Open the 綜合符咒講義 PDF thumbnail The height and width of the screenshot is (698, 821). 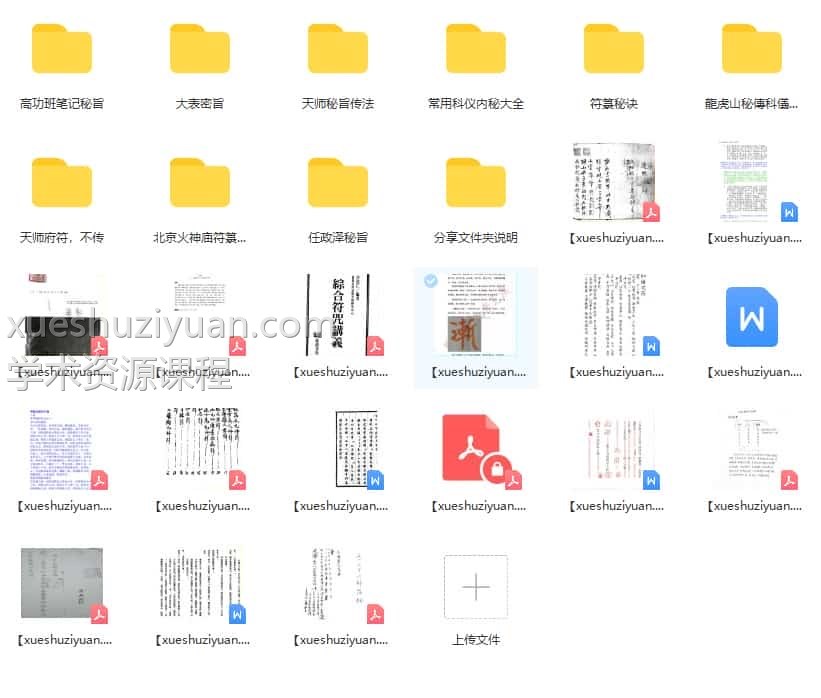point(338,316)
